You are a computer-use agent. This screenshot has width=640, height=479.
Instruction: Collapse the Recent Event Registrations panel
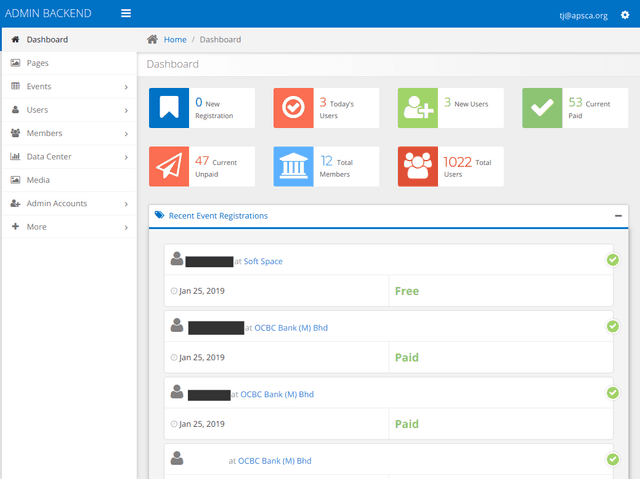[x=618, y=216]
